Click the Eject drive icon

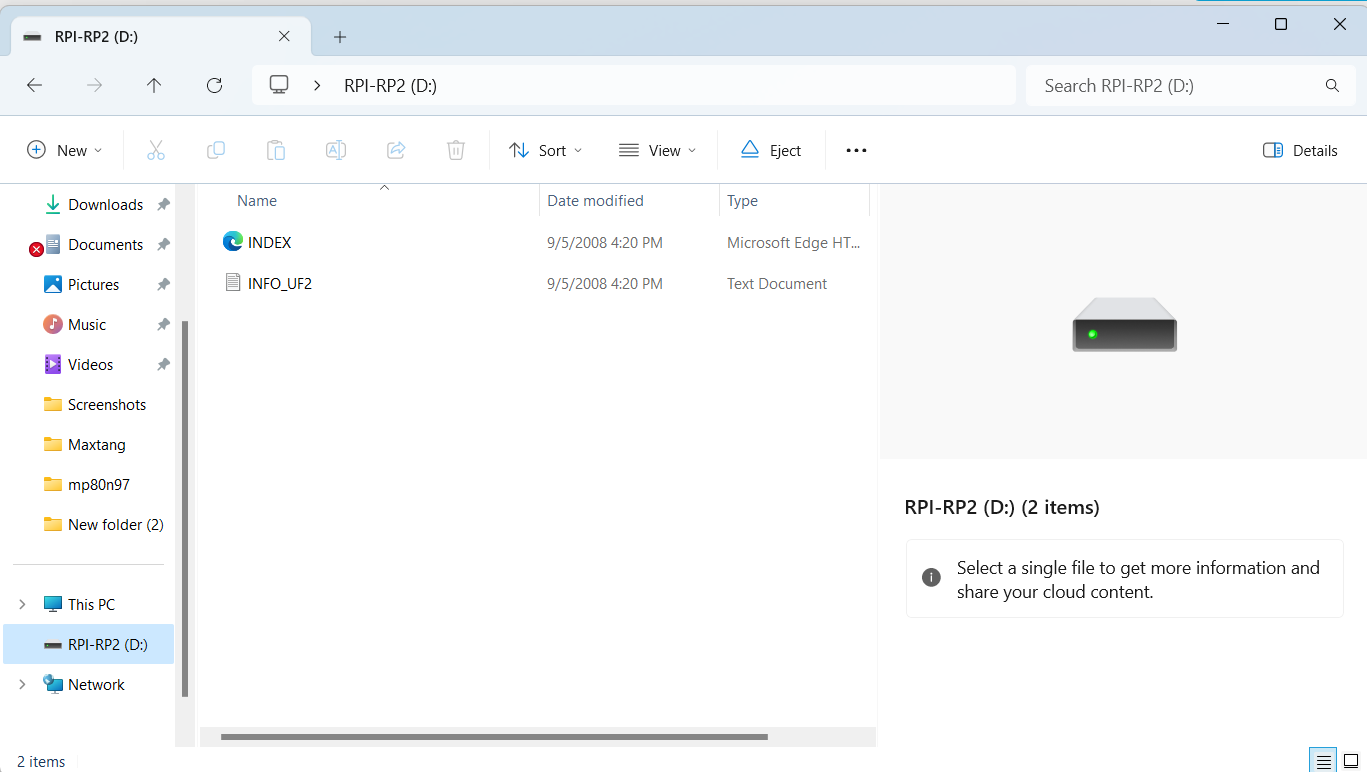750,150
